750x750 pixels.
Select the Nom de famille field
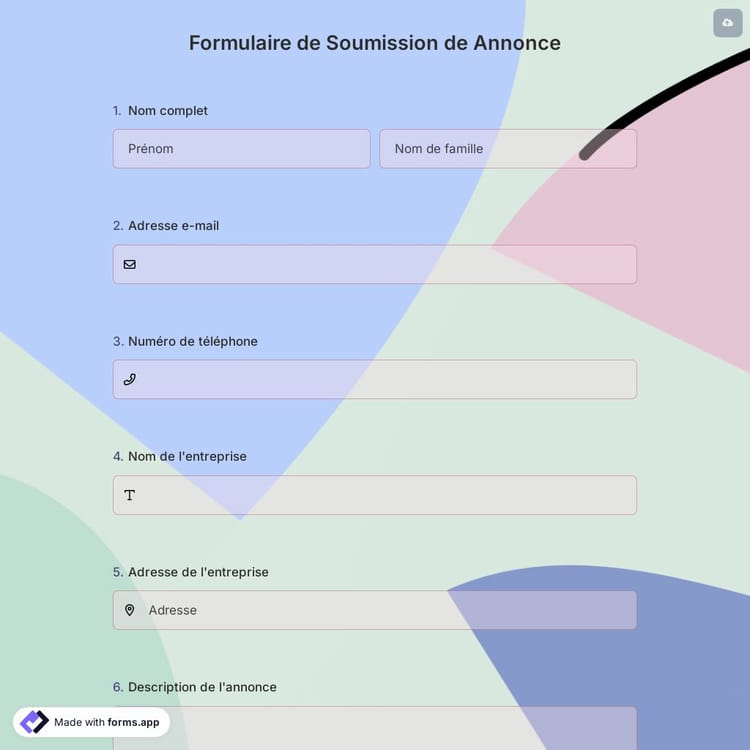507,149
